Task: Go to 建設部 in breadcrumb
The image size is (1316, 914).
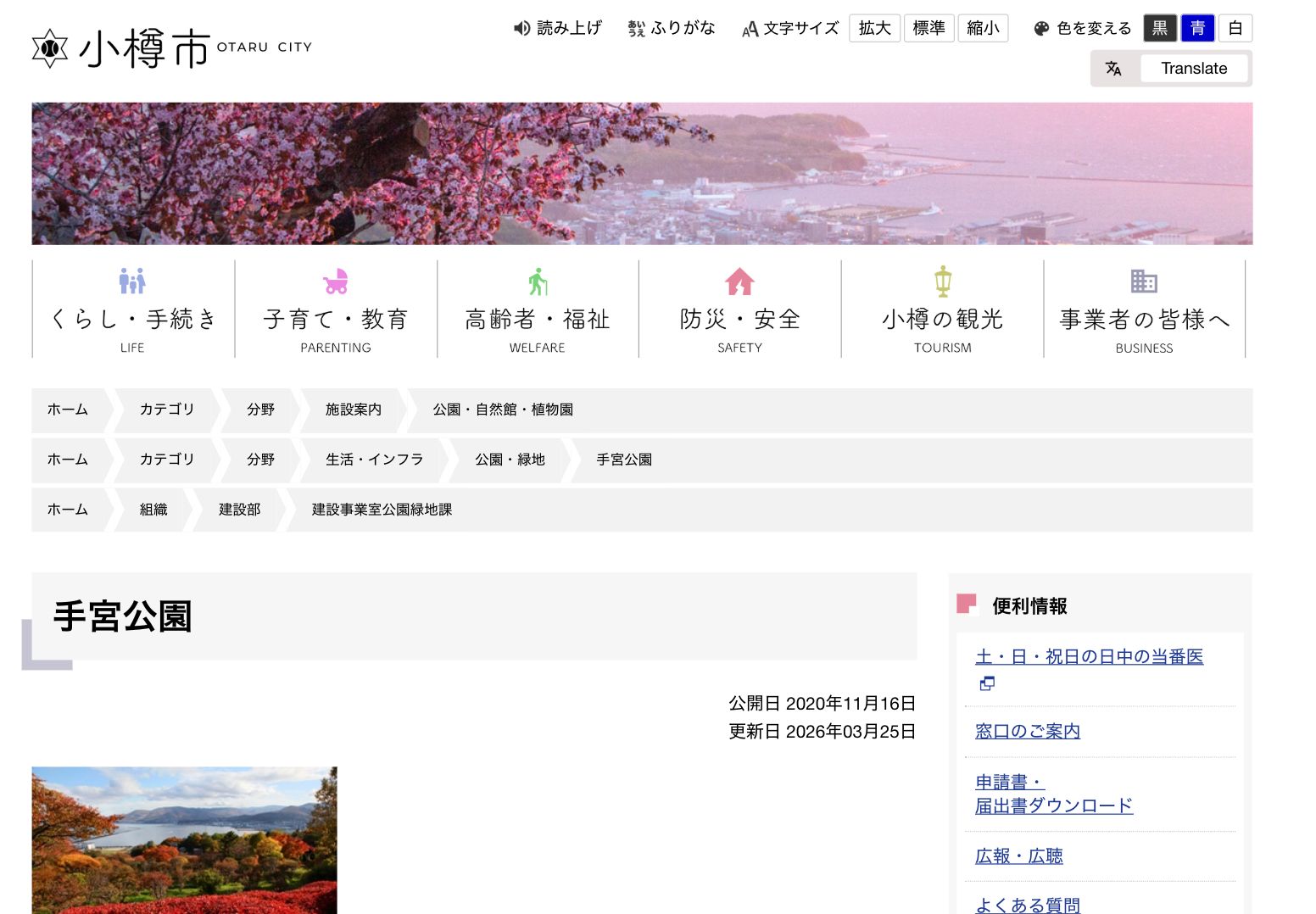Action: 239,510
